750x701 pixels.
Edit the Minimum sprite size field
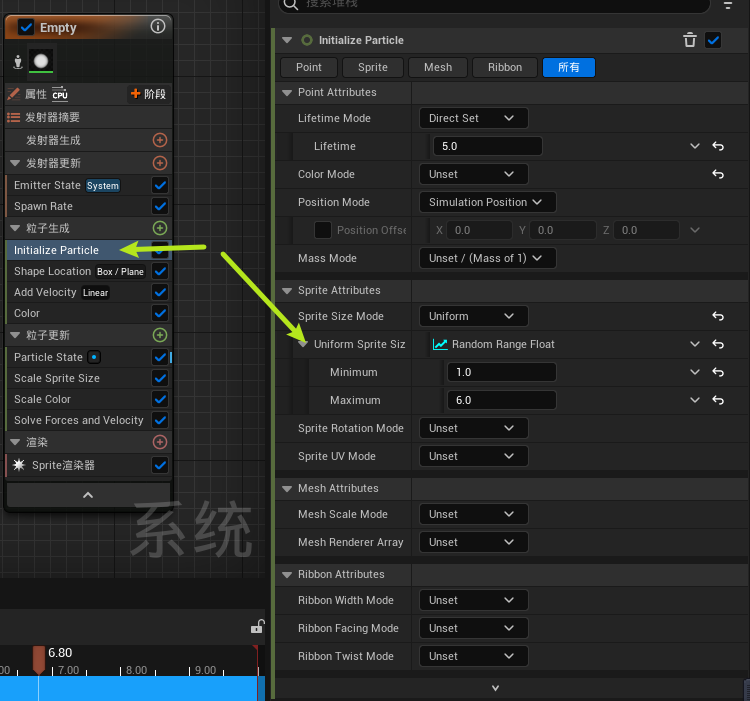click(x=501, y=372)
